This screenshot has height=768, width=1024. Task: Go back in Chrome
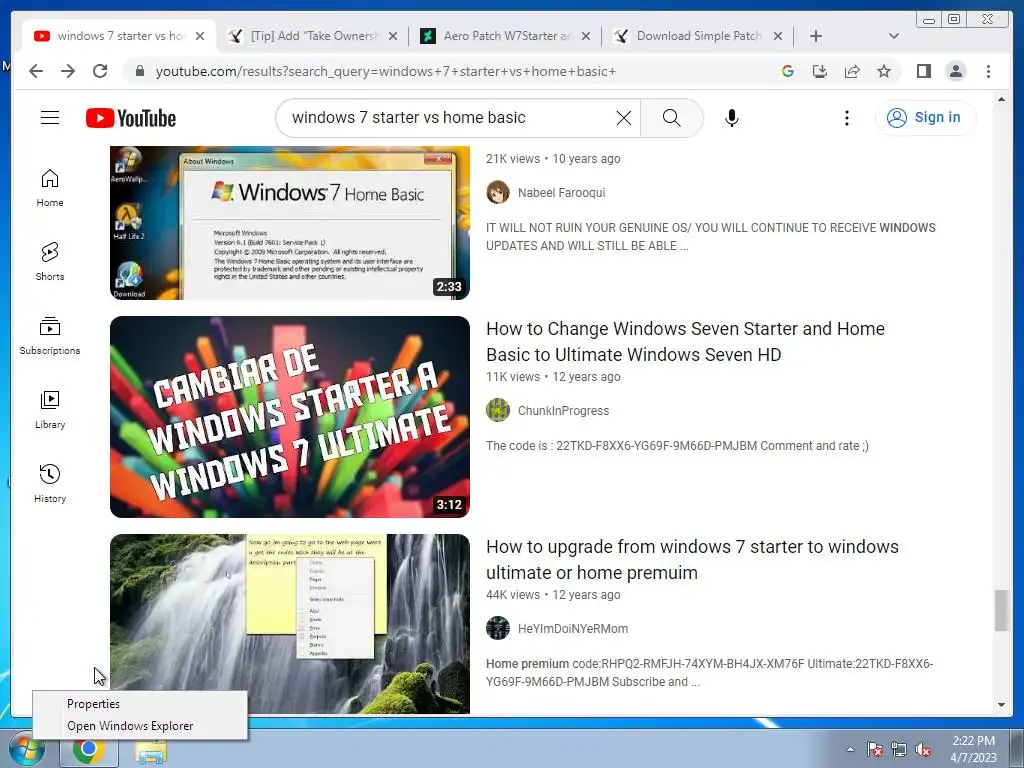[36, 71]
